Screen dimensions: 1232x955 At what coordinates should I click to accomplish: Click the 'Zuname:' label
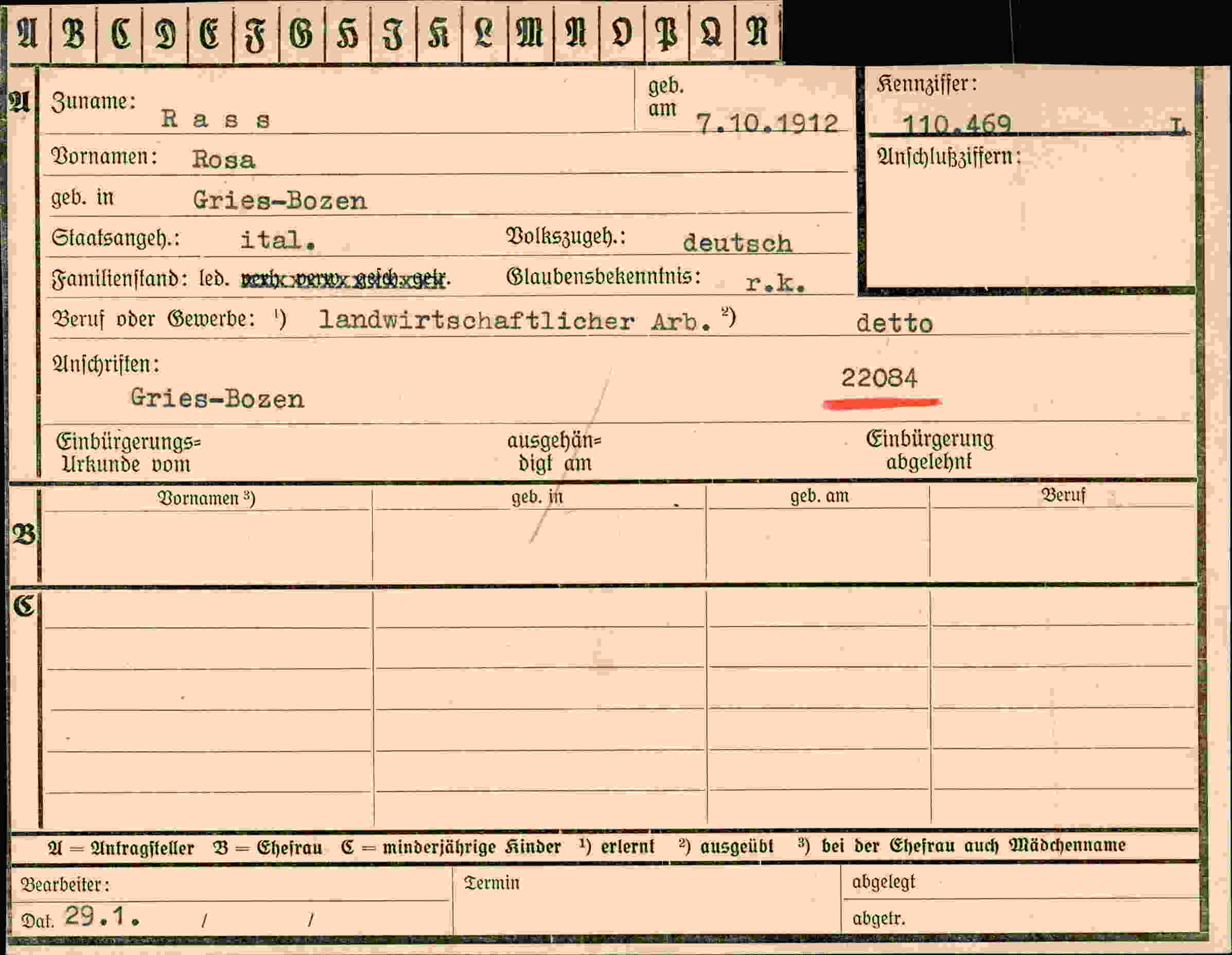point(94,102)
